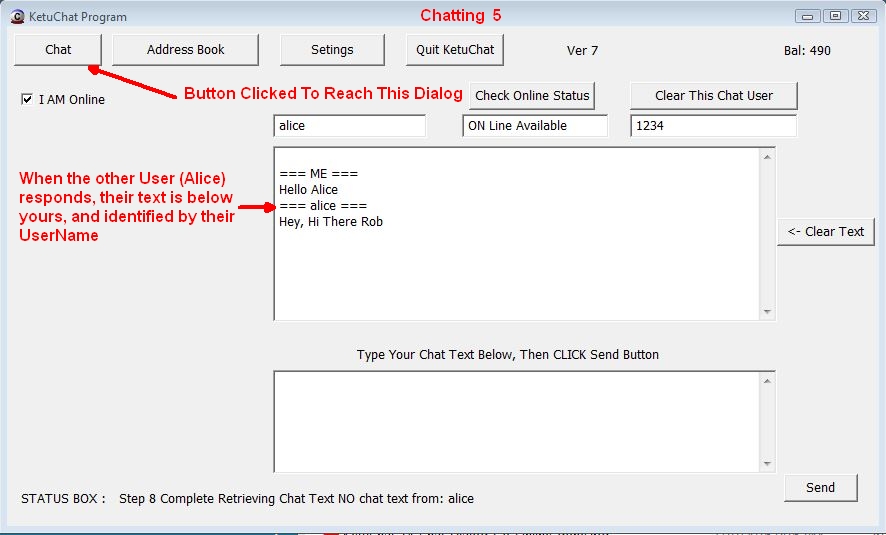Click the field containing 1234
This screenshot has height=535, width=886.
713,126
